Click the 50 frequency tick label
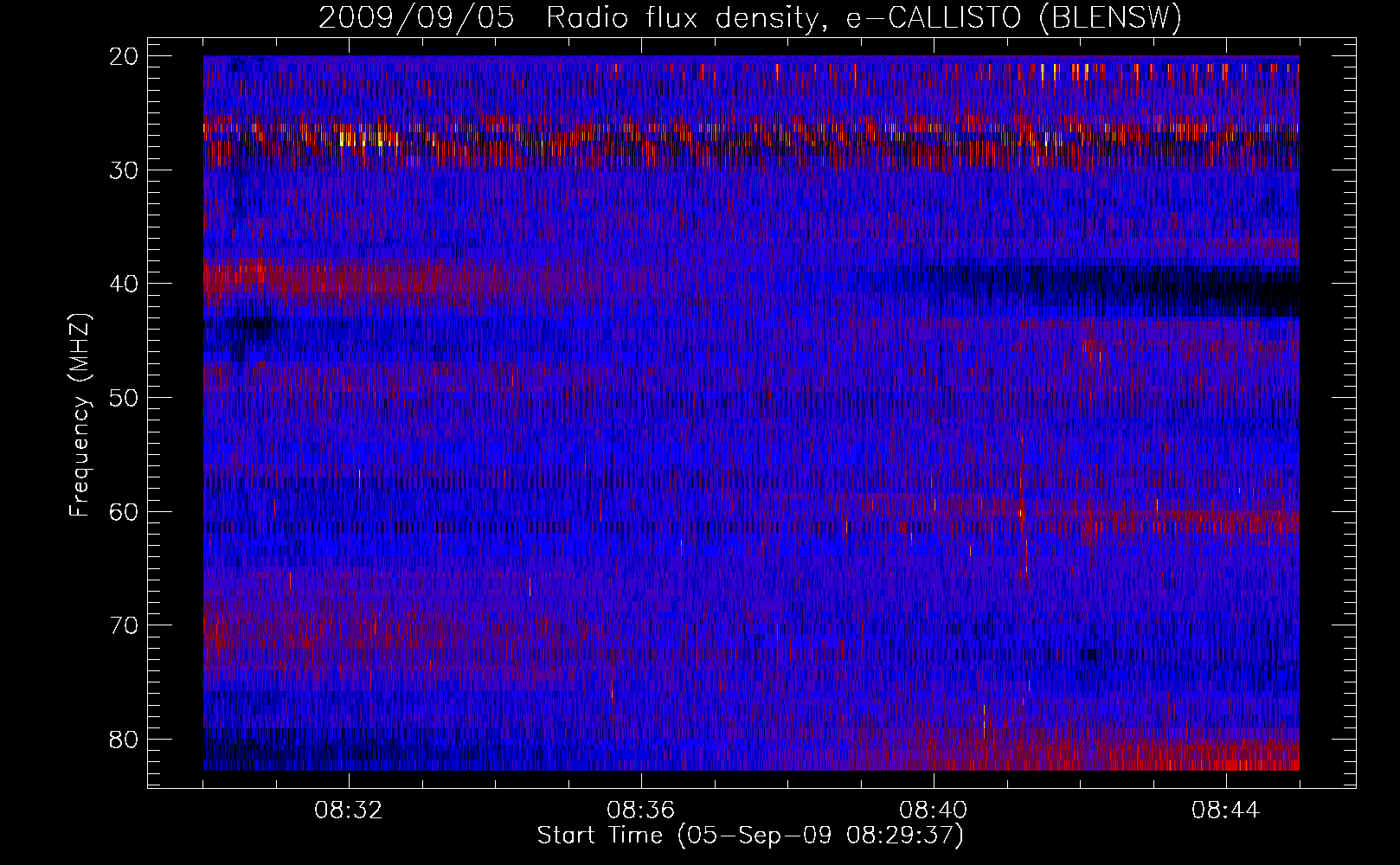Viewport: 1400px width, 865px height. coord(125,398)
